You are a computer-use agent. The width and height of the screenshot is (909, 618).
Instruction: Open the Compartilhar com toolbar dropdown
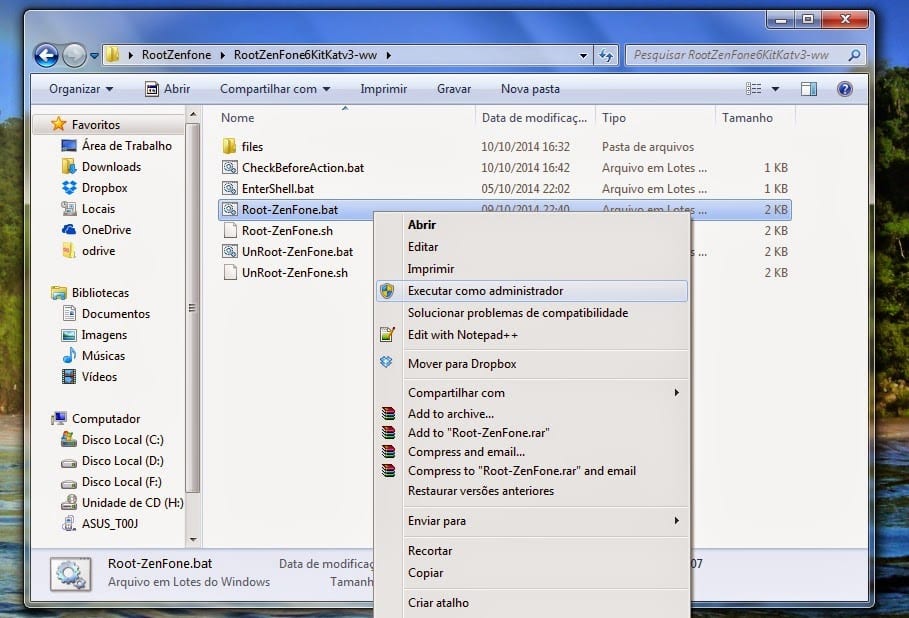276,89
